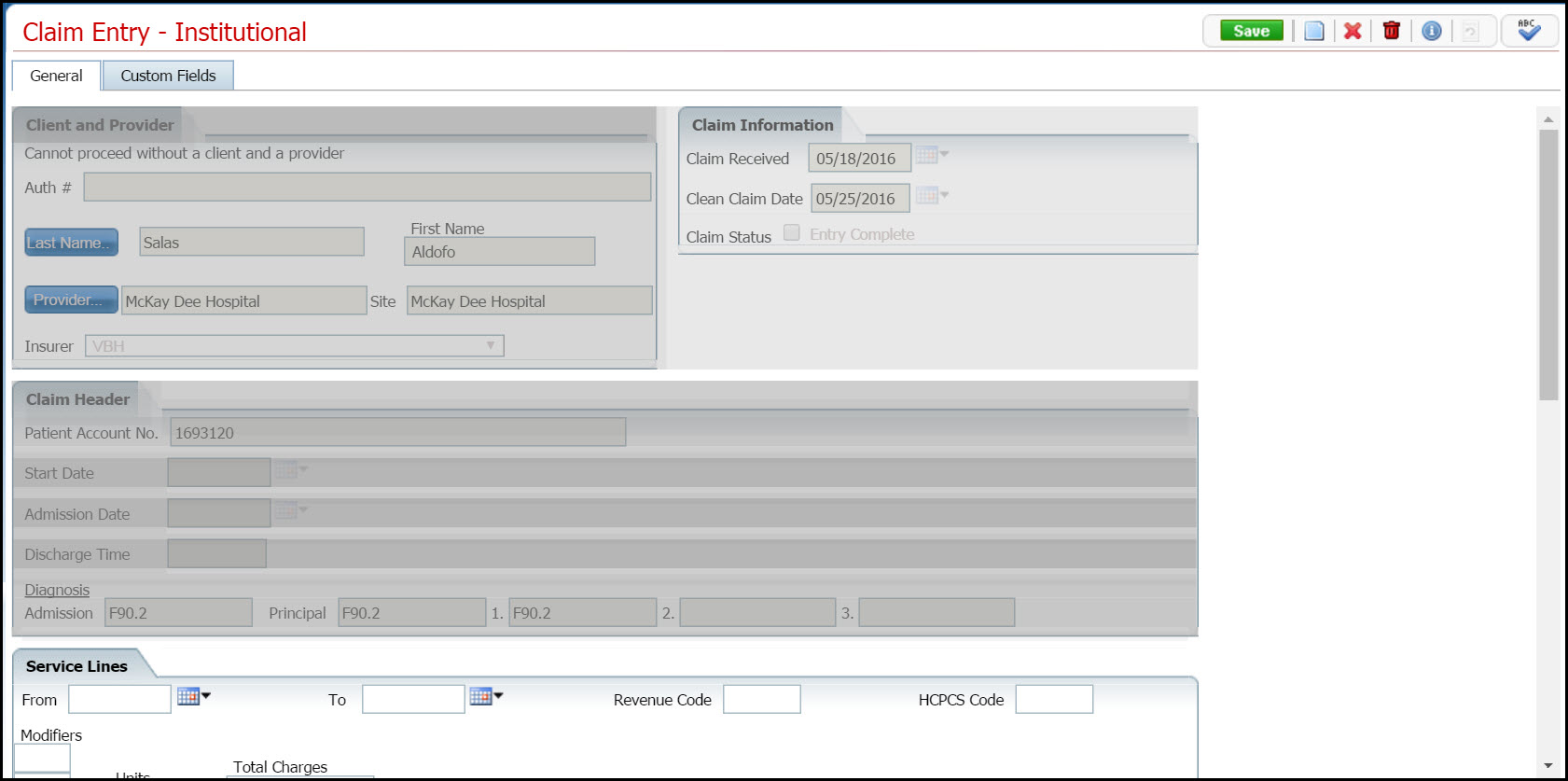
Task: Open the blue information icon
Action: coord(1431,32)
